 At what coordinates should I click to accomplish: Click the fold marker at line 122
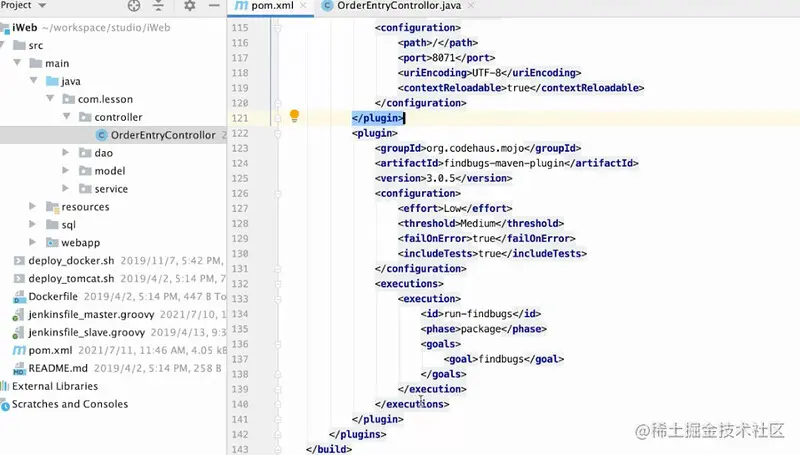tap(278, 133)
